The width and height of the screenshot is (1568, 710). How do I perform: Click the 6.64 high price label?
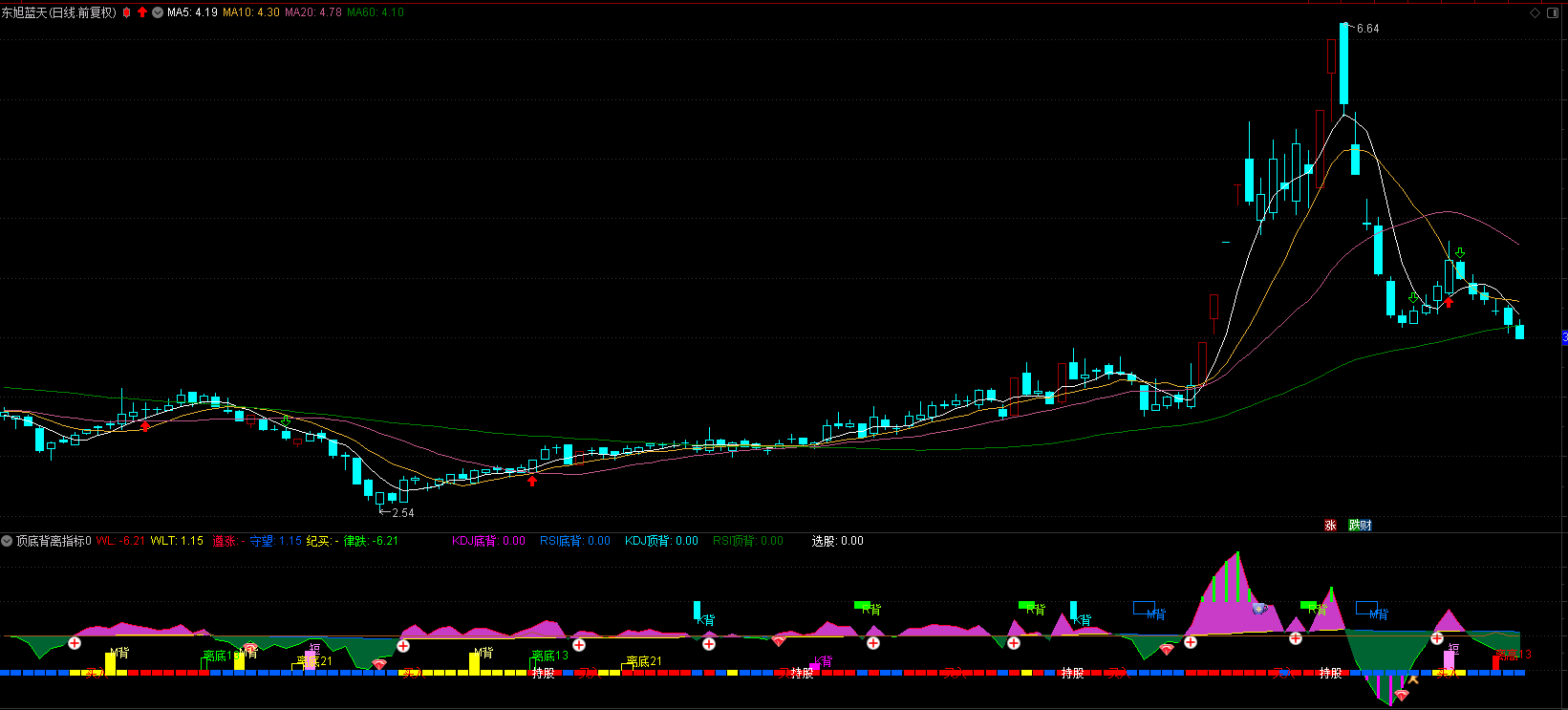1367,29
